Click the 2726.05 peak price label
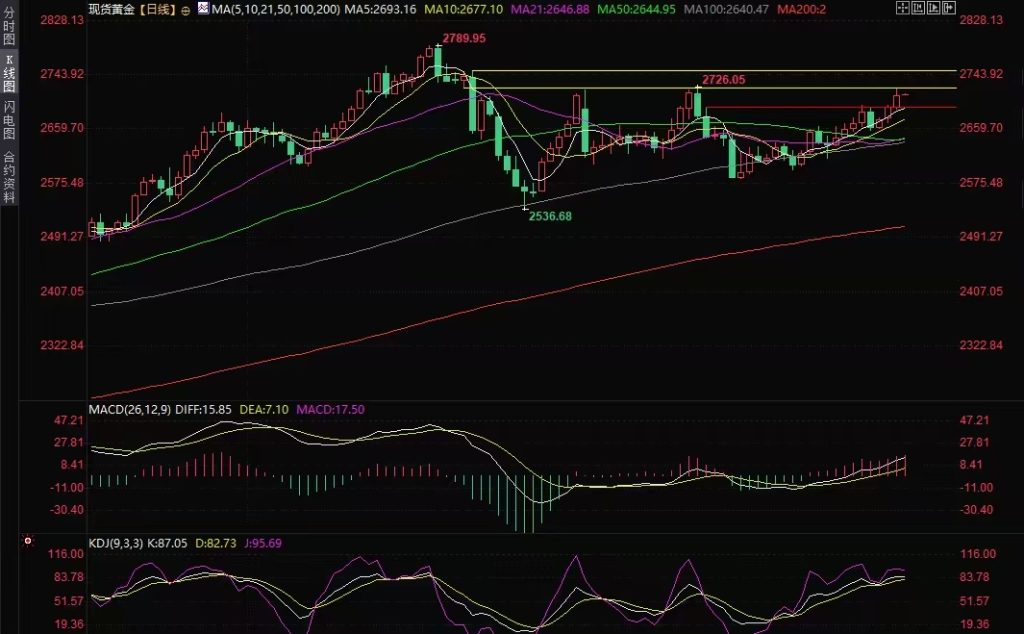This screenshot has width=1024, height=634. point(724,80)
